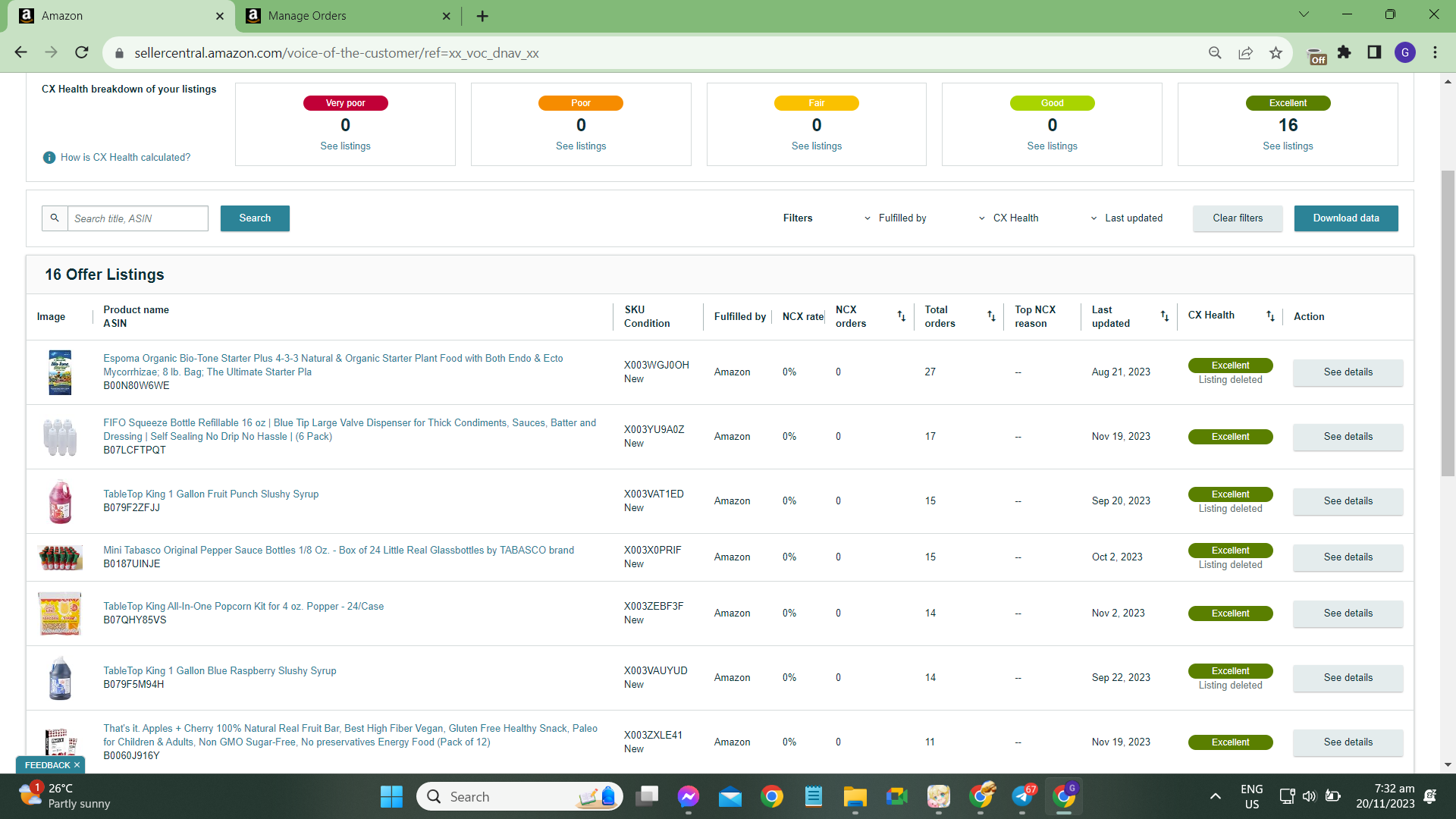Sort by Last updated column arrows

1165,316
